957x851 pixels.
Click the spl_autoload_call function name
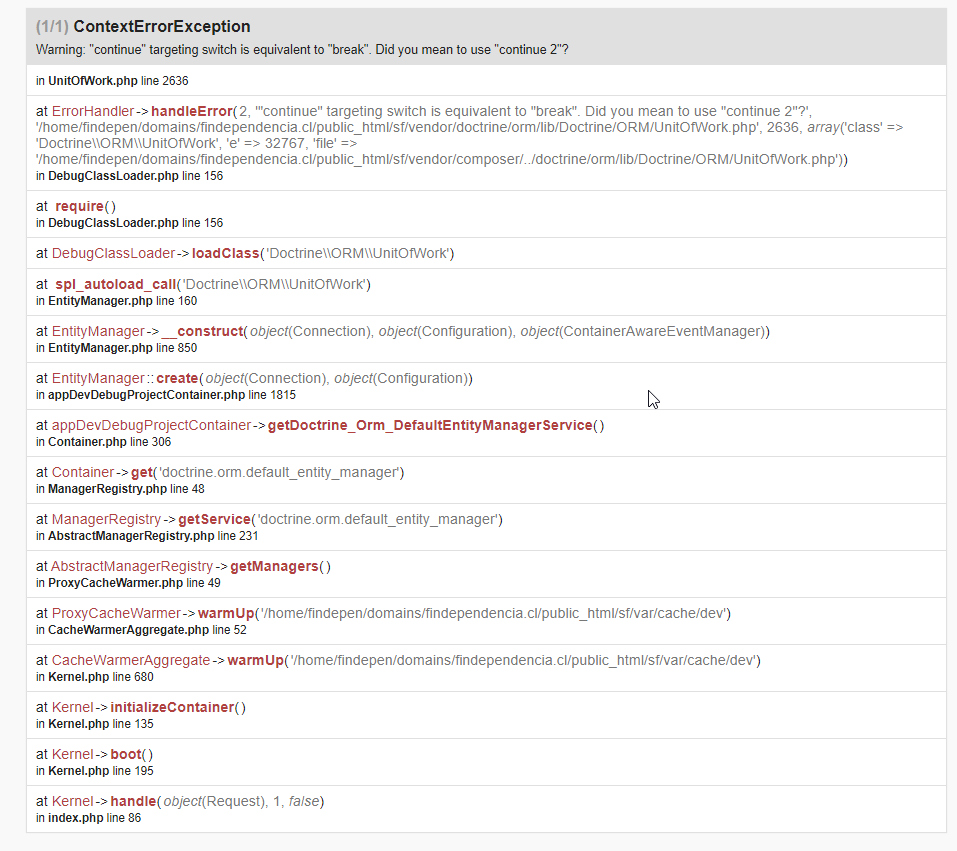pyautogui.click(x=115, y=284)
